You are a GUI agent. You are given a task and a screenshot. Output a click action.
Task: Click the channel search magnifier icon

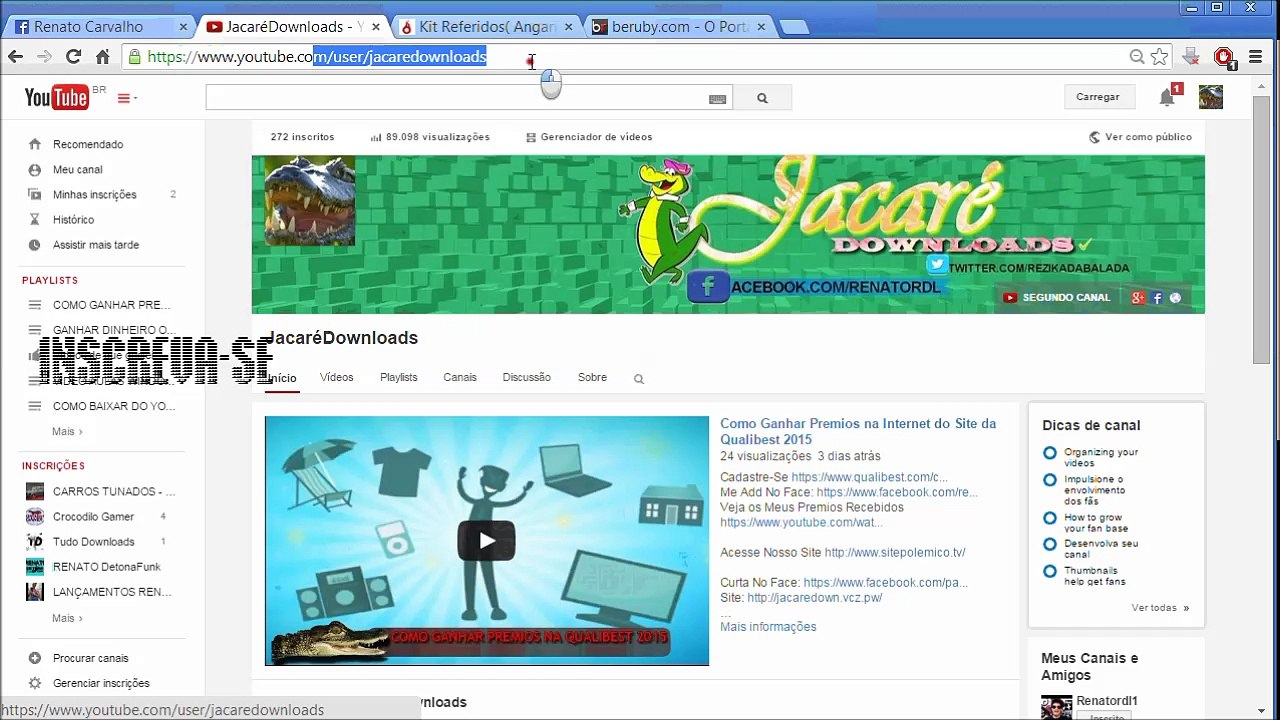pos(639,379)
